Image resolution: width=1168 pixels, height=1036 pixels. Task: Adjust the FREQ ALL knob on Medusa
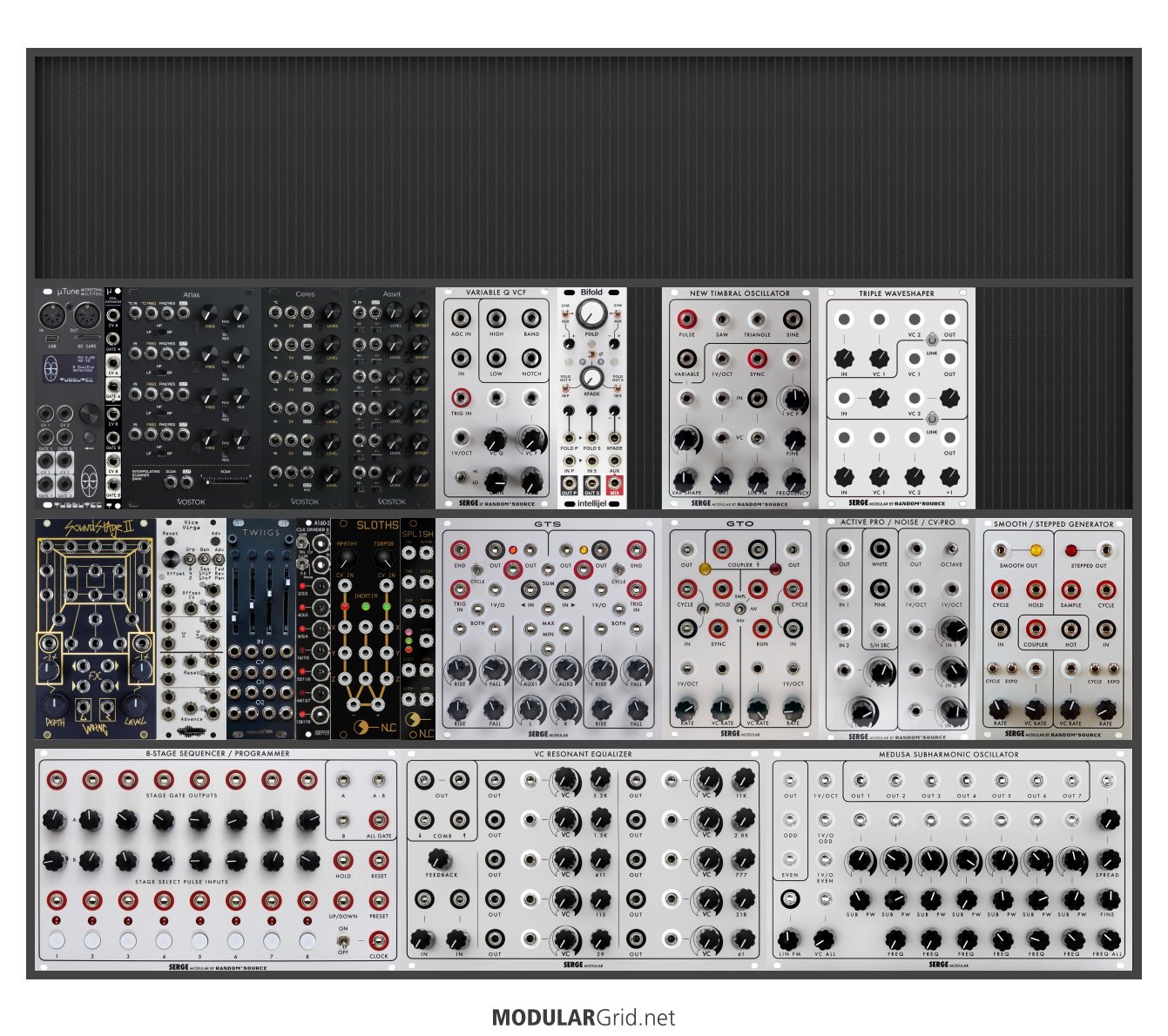click(1108, 938)
